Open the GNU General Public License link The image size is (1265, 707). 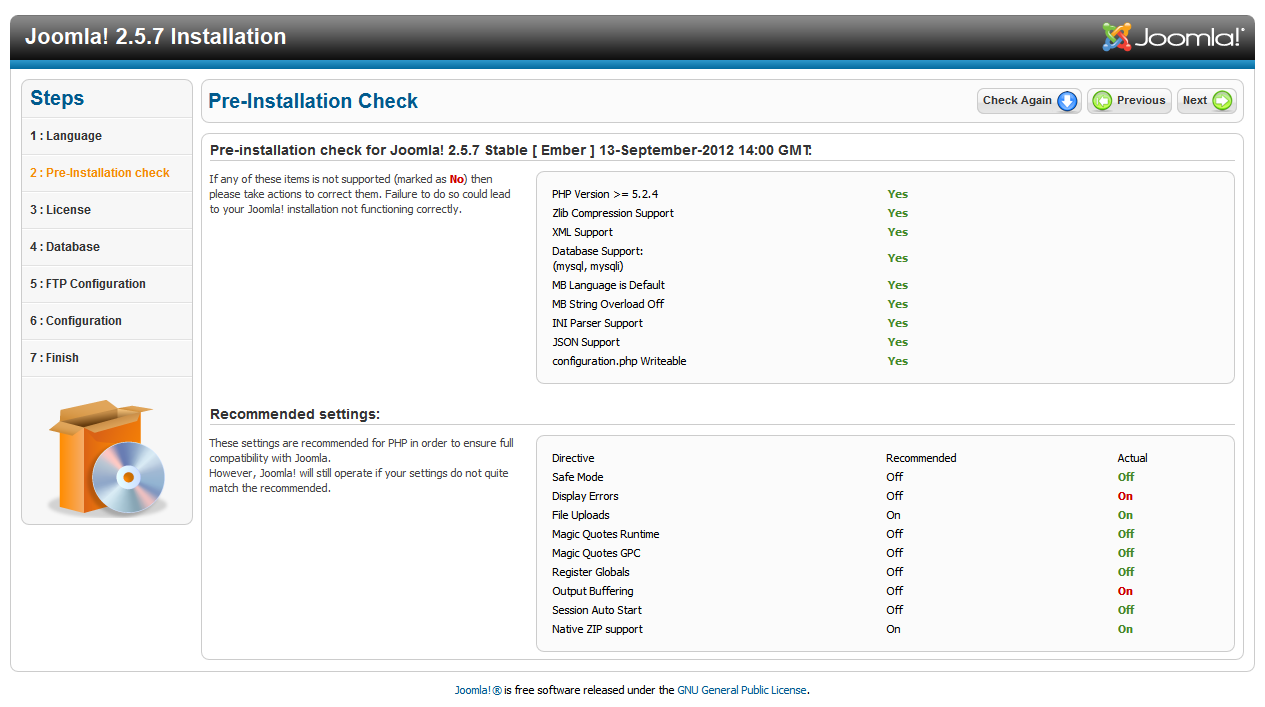coord(742,690)
